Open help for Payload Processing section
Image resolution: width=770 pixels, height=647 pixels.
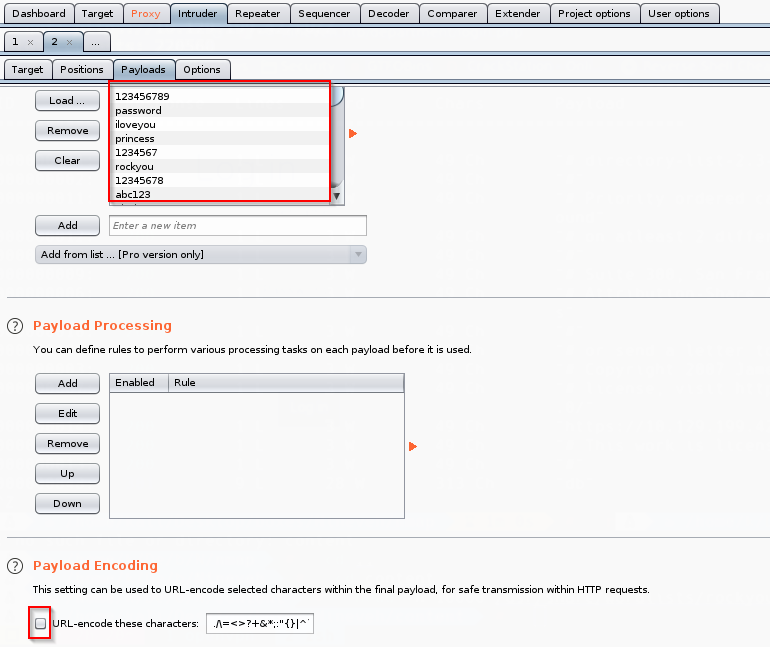pyautogui.click(x=15, y=326)
